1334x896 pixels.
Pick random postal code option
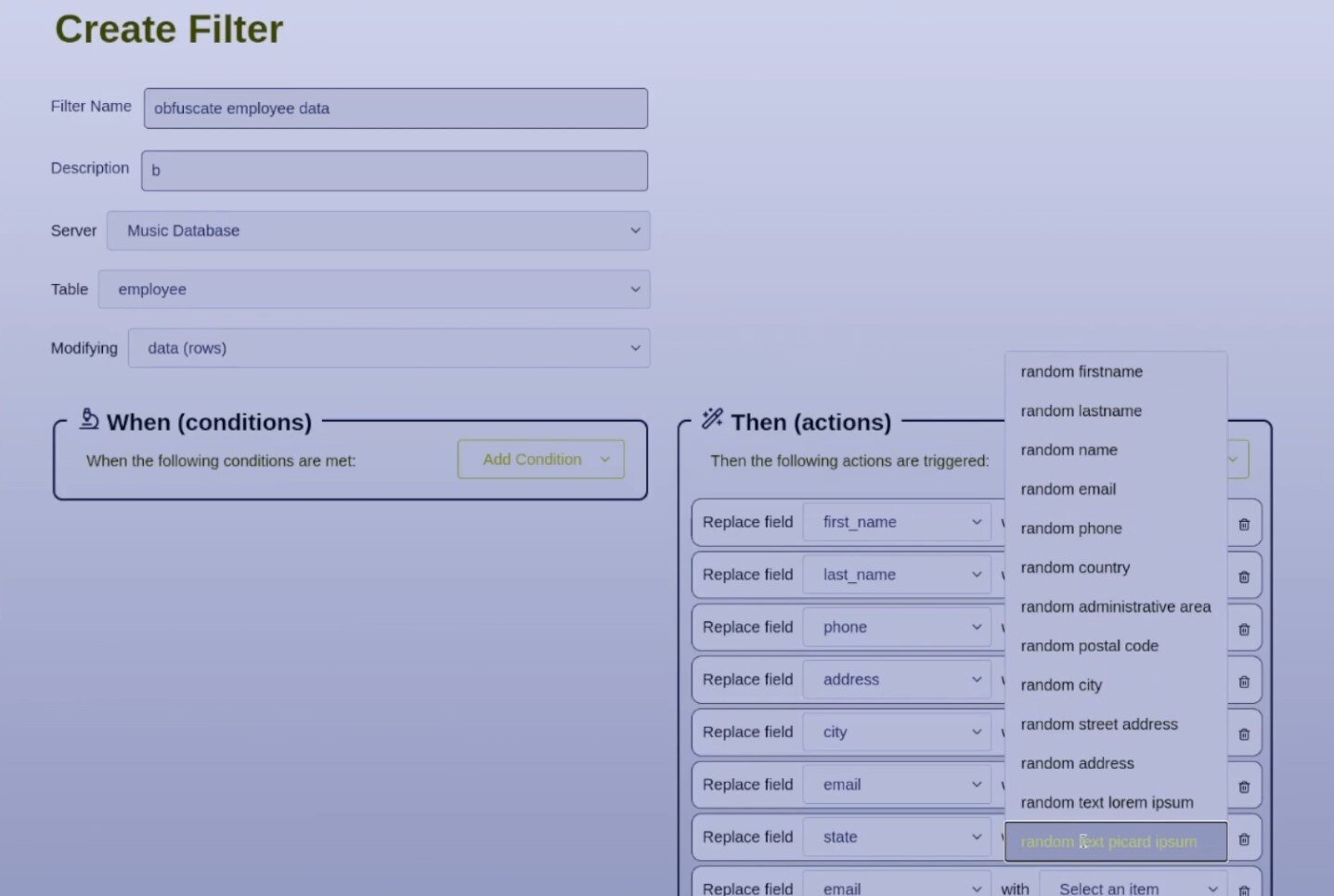point(1116,645)
